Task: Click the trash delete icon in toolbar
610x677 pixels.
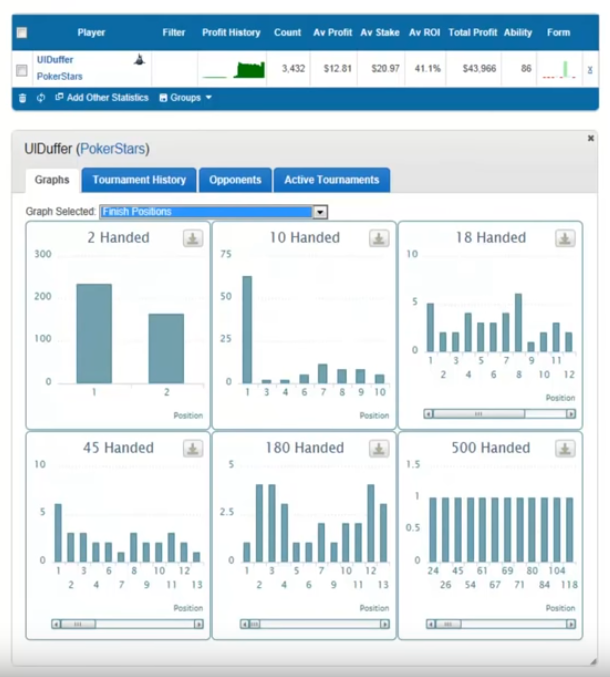Action: [22, 98]
